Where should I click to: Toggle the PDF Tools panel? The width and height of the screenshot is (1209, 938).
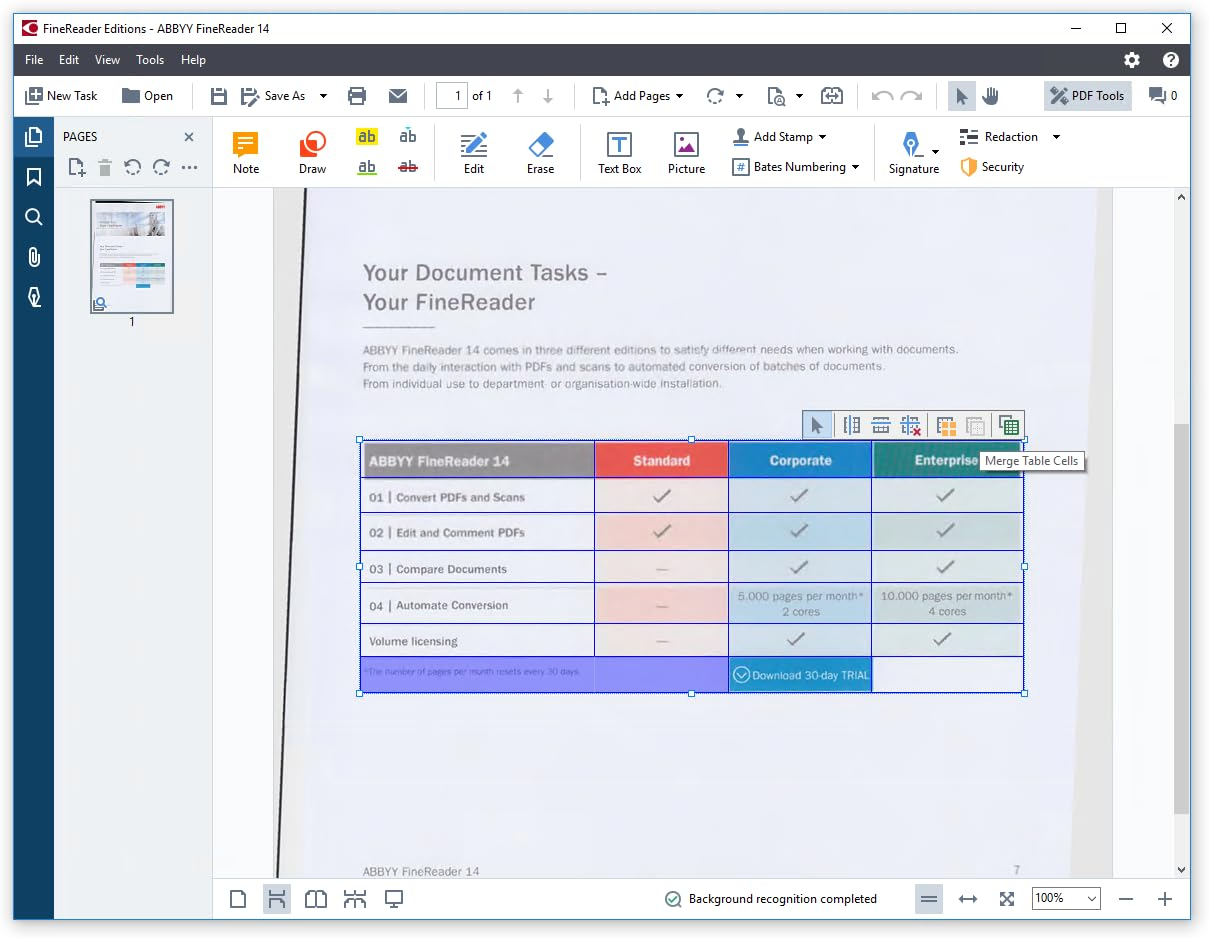(1087, 96)
